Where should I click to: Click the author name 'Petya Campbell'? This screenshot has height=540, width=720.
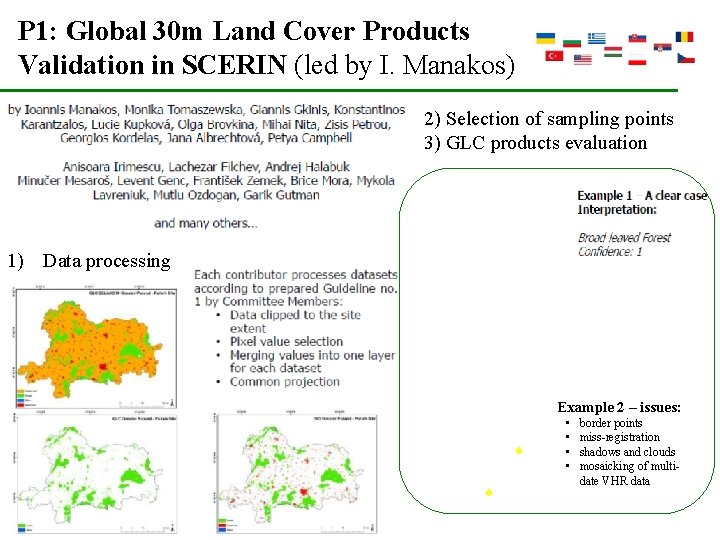click(310, 138)
